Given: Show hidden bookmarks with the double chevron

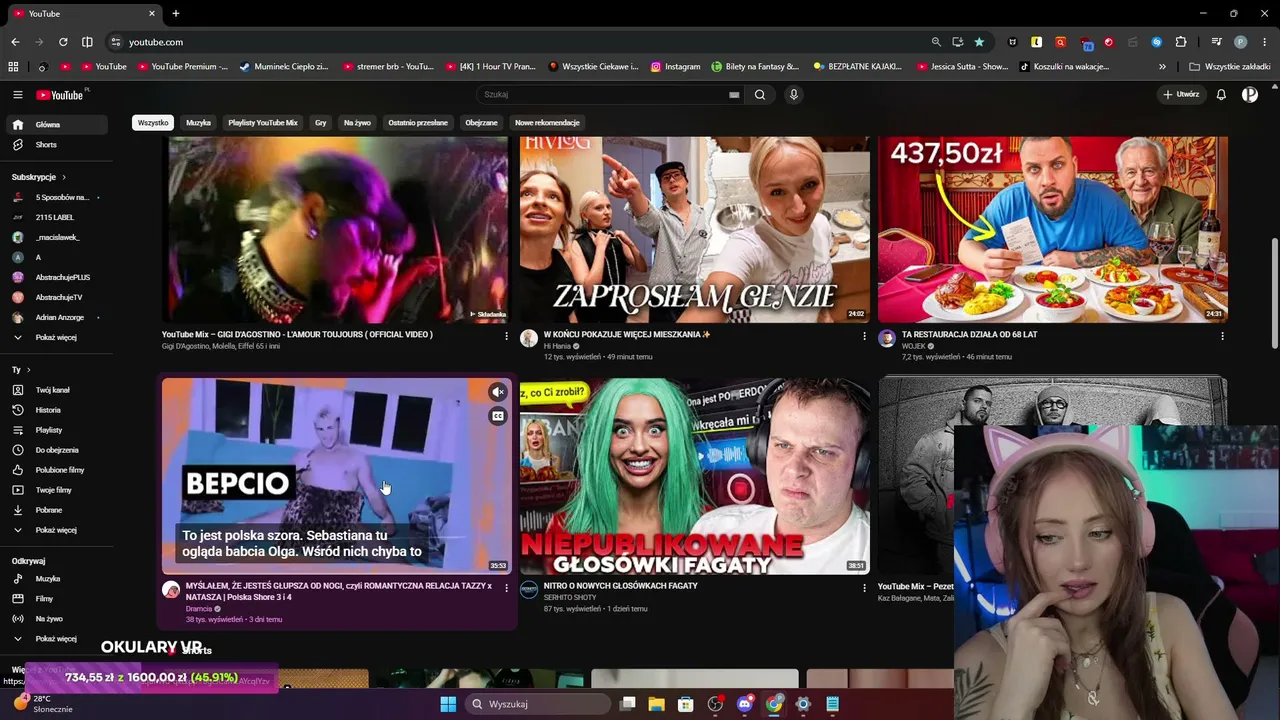Looking at the screenshot, I should (x=1162, y=67).
